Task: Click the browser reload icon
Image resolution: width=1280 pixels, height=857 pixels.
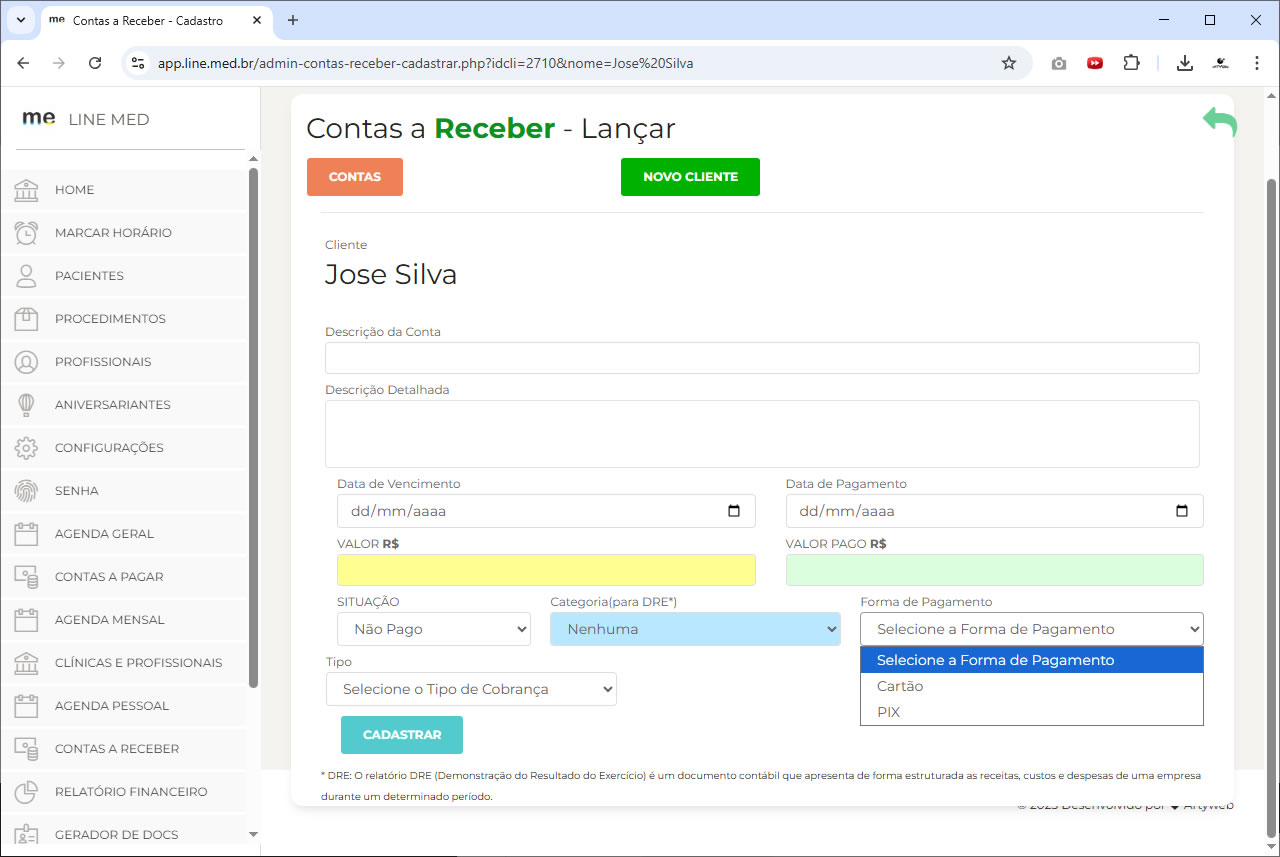Action: [95, 63]
